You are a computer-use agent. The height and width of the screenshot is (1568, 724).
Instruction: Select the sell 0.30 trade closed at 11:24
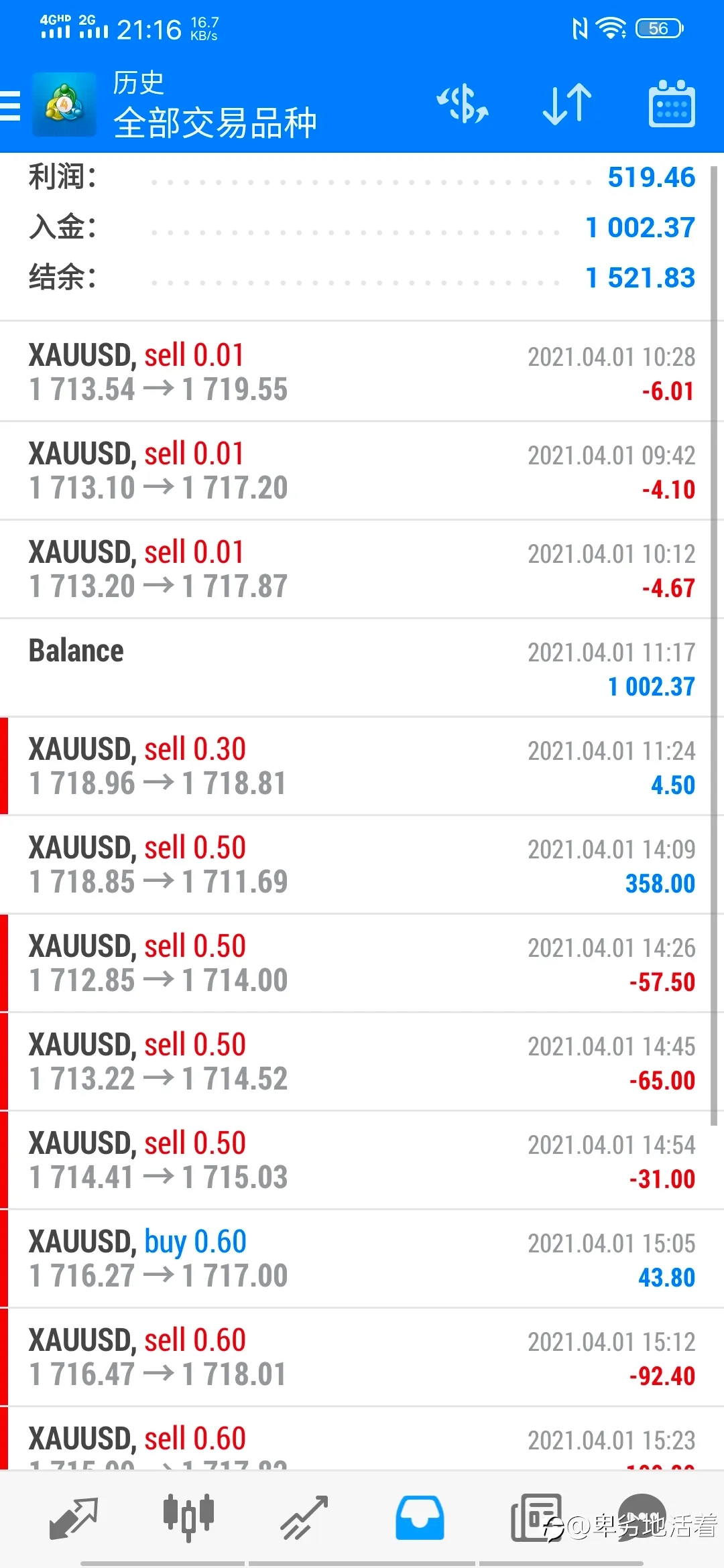point(362,766)
